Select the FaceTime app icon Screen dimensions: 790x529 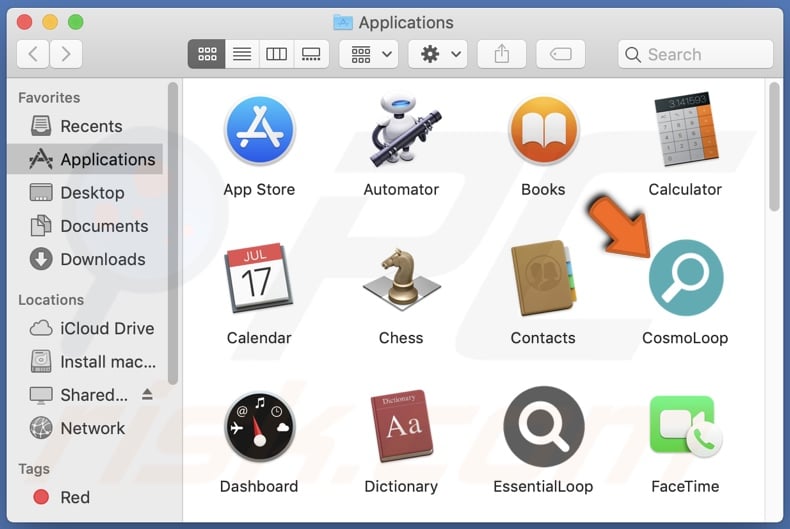pos(685,426)
